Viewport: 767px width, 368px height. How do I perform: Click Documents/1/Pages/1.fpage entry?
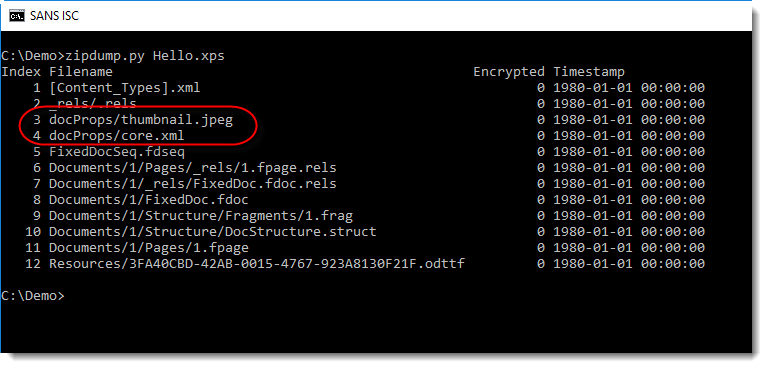pyautogui.click(x=148, y=248)
